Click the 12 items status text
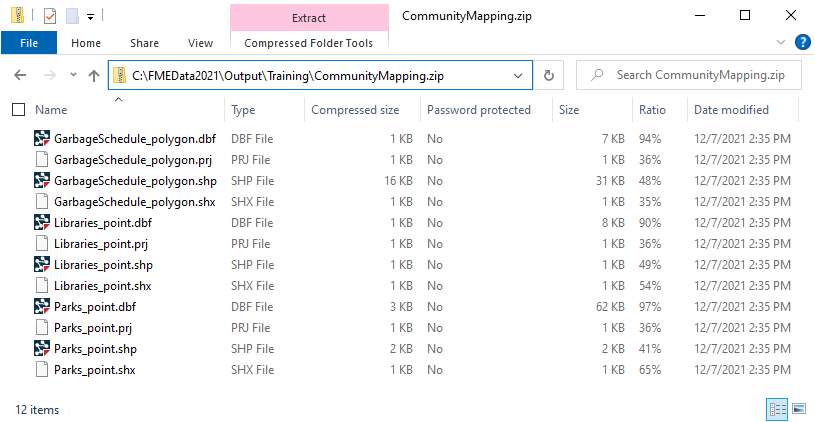This screenshot has width=815, height=422. tap(37, 410)
